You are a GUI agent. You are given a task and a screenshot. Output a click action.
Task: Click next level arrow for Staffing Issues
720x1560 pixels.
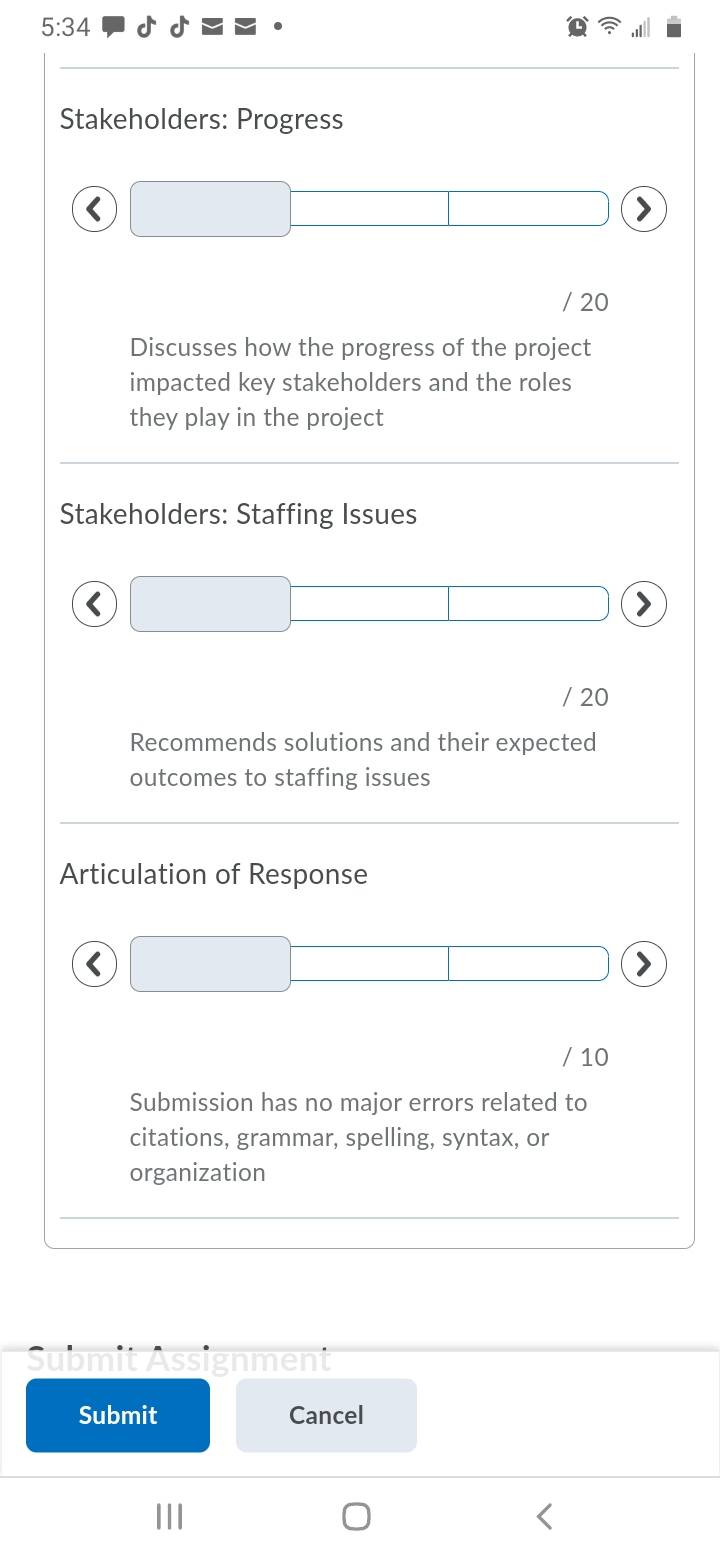pyautogui.click(x=644, y=604)
